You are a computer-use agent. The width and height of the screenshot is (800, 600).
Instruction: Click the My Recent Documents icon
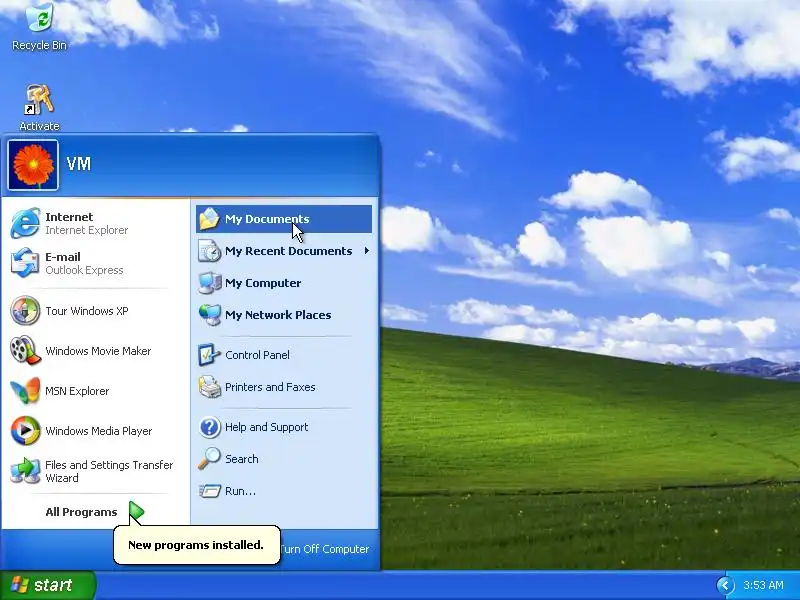[x=209, y=251]
